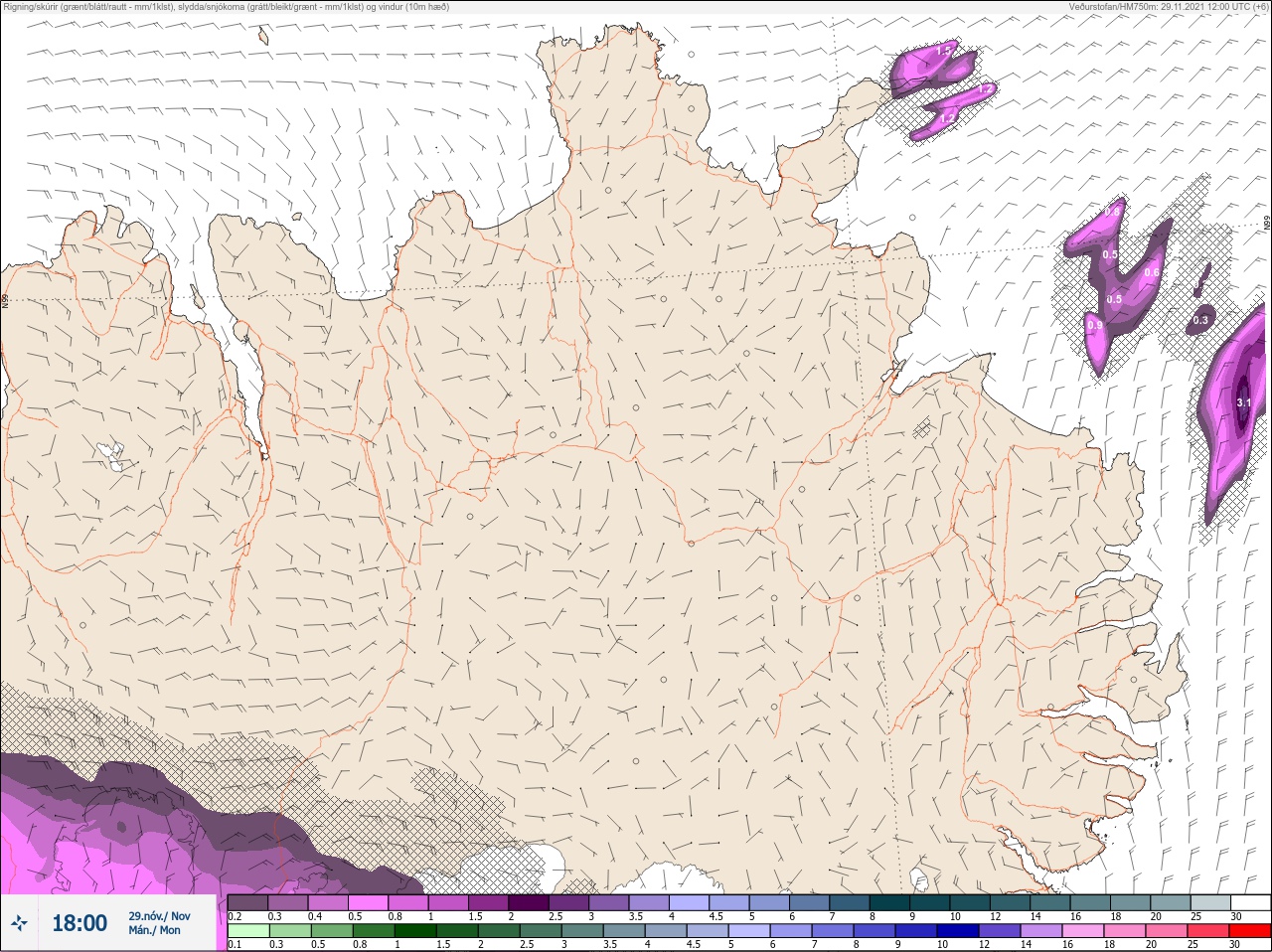Viewport: 1272px width, 952px height.
Task: Pick top legend swatch between 0.2 and 0.3
Action: [x=248, y=902]
